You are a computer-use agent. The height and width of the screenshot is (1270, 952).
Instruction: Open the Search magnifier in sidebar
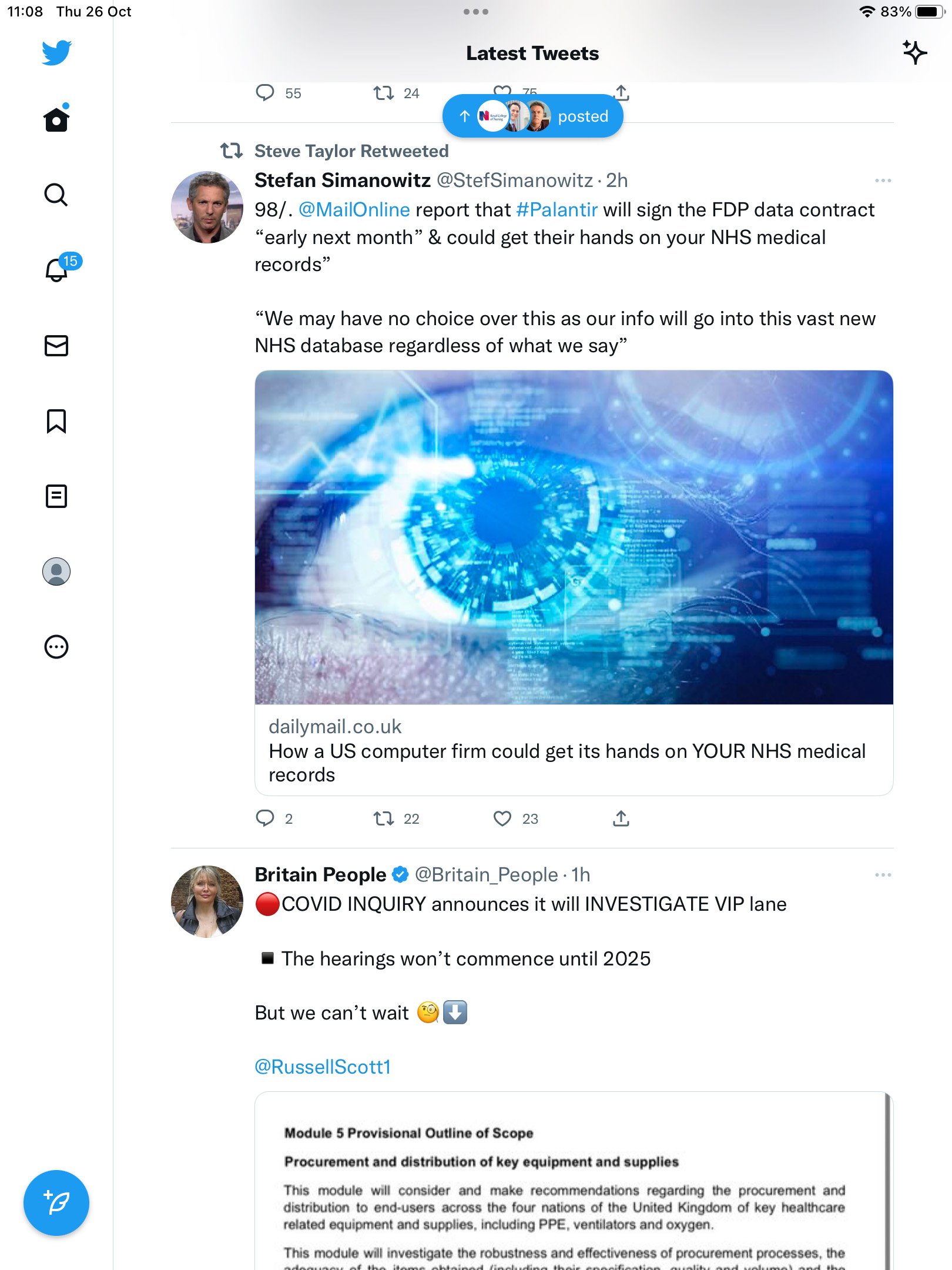coord(56,195)
